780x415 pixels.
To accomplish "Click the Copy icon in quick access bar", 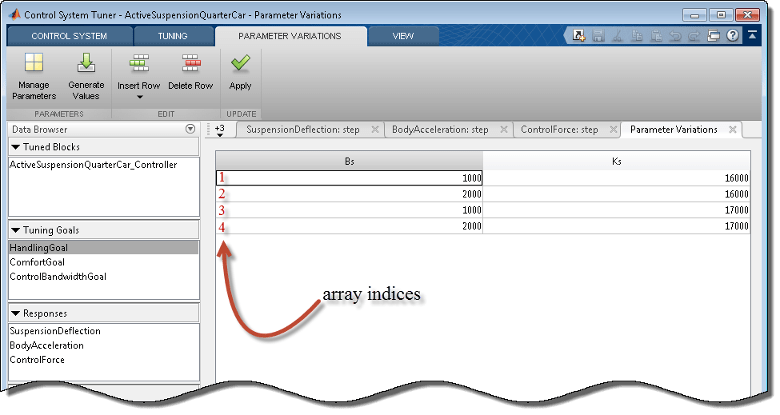I will (x=637, y=35).
